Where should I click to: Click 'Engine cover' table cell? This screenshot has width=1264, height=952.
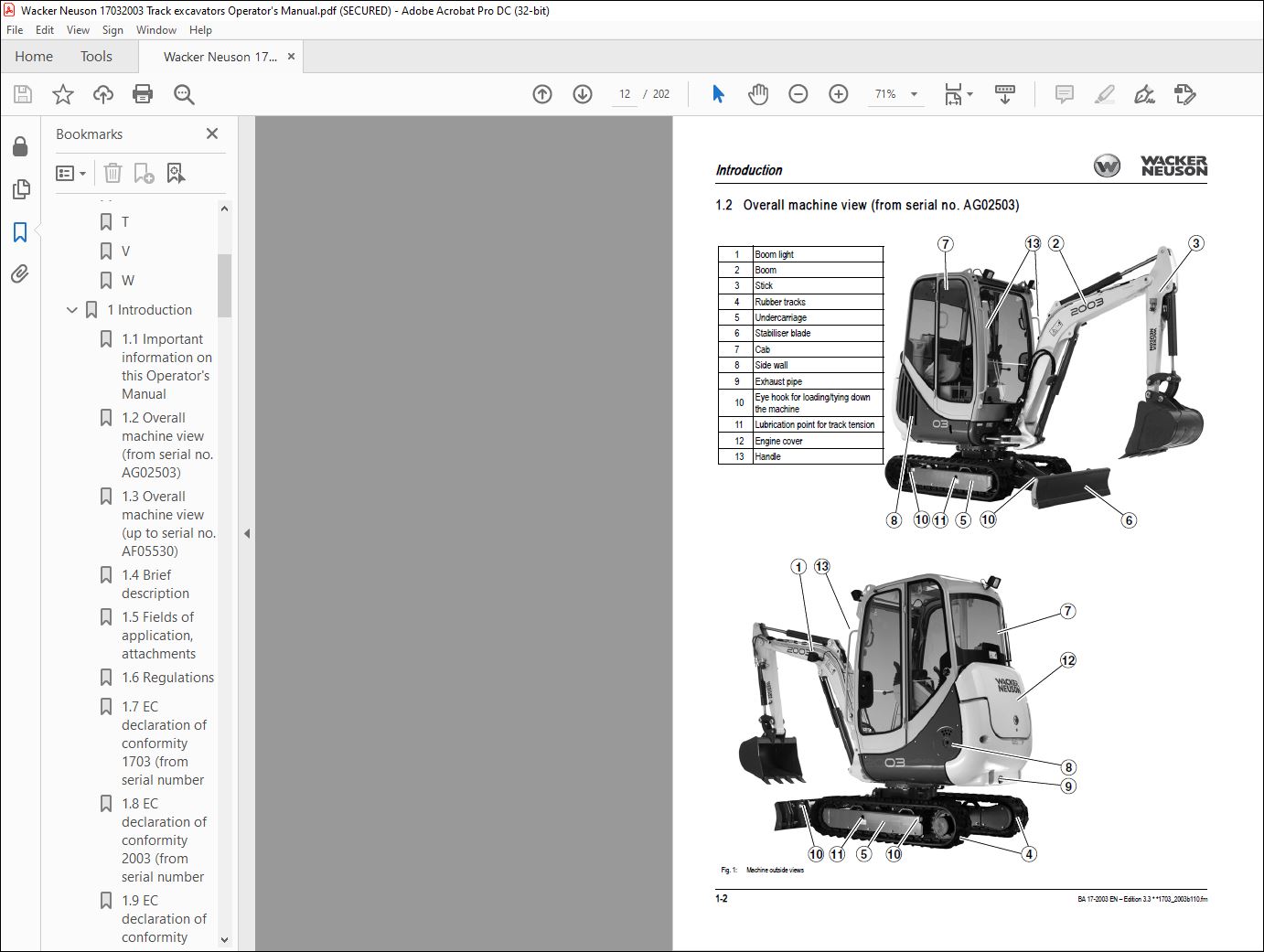click(x=818, y=441)
